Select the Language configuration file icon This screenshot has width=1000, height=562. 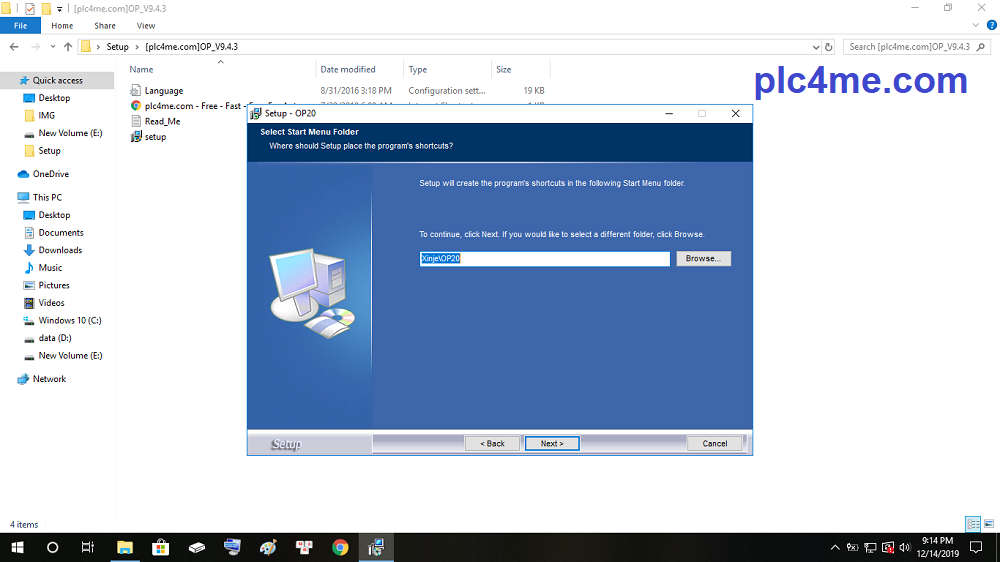(136, 91)
